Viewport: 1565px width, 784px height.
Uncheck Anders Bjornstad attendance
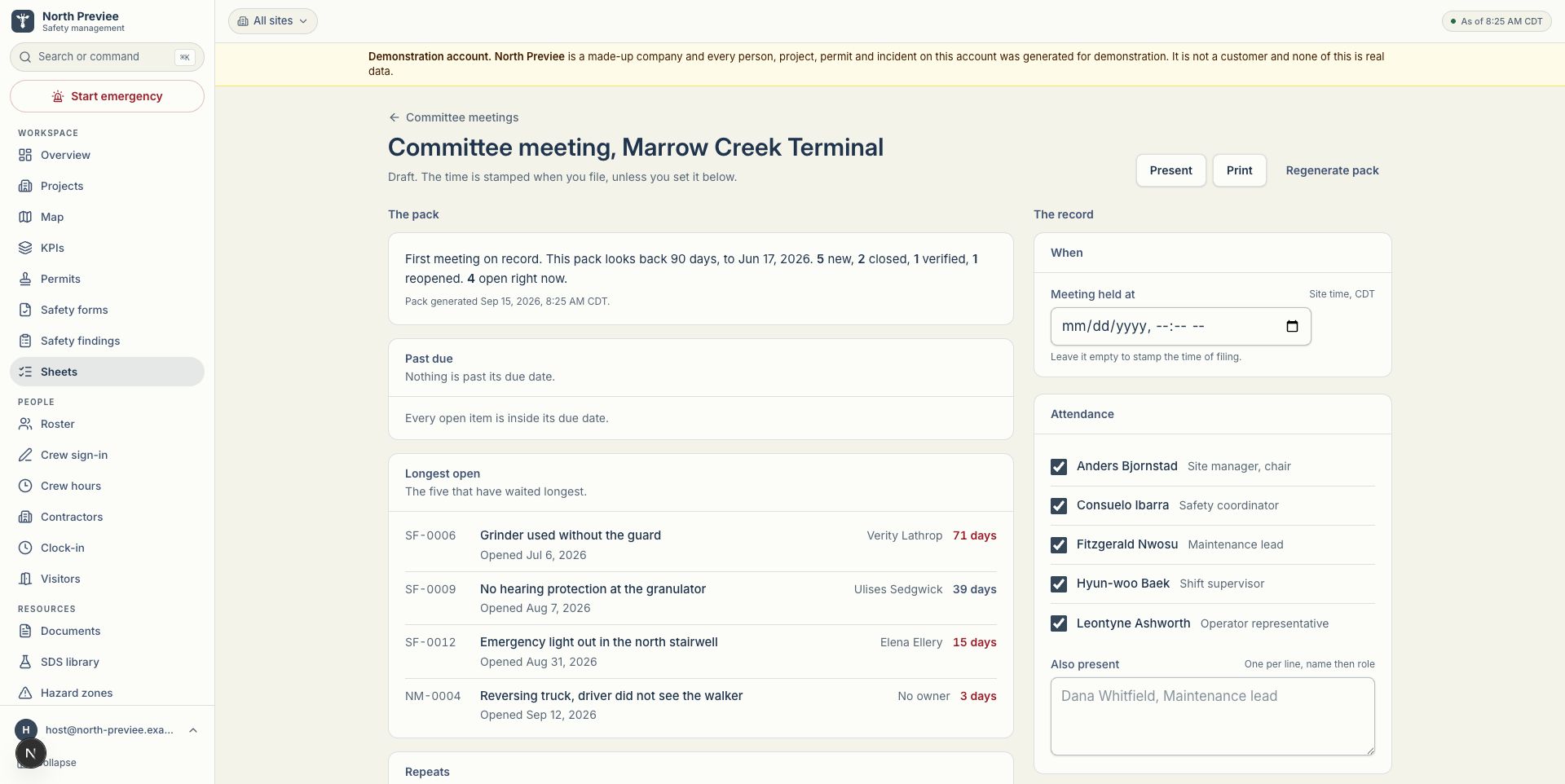[1059, 467]
